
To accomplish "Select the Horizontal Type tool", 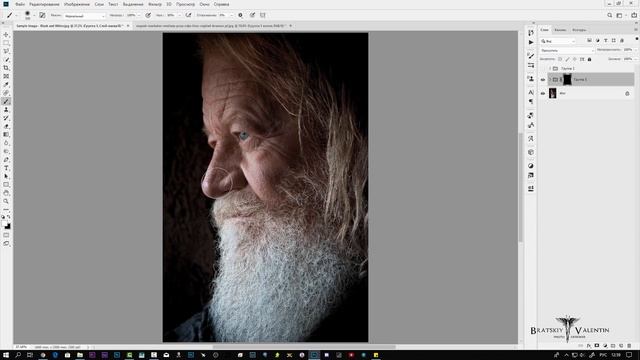I will (6, 168).
